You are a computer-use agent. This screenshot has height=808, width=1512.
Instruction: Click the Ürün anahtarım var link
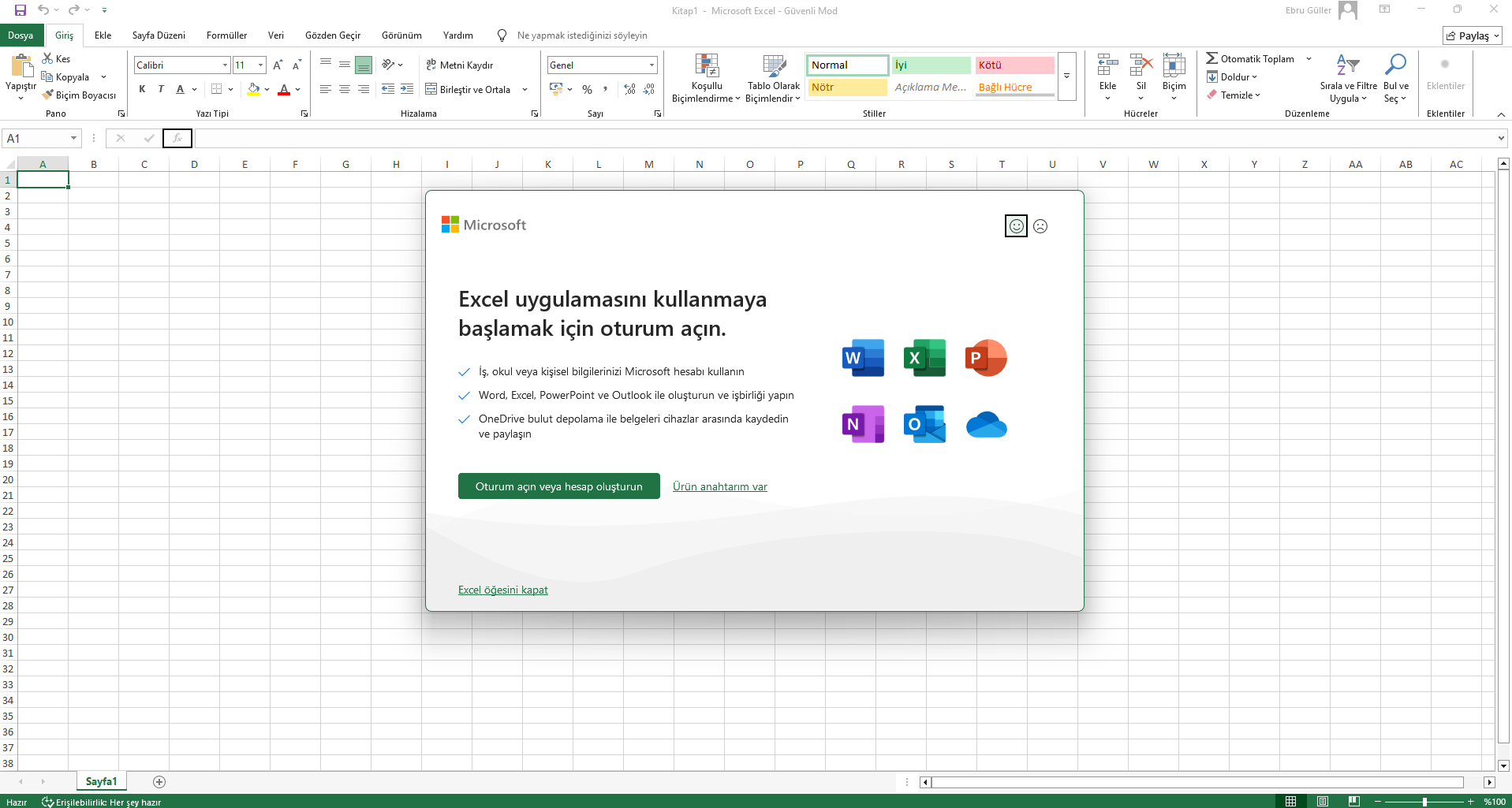[720, 486]
